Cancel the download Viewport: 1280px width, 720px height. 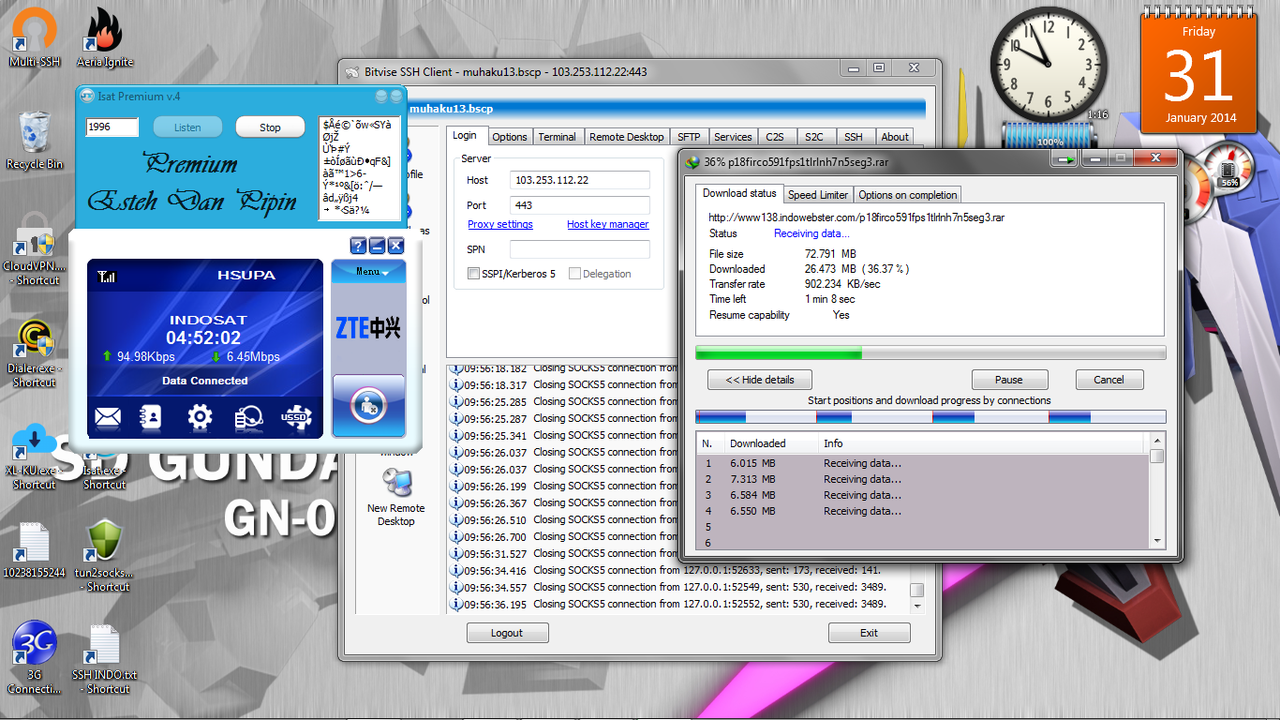[x=1109, y=380]
